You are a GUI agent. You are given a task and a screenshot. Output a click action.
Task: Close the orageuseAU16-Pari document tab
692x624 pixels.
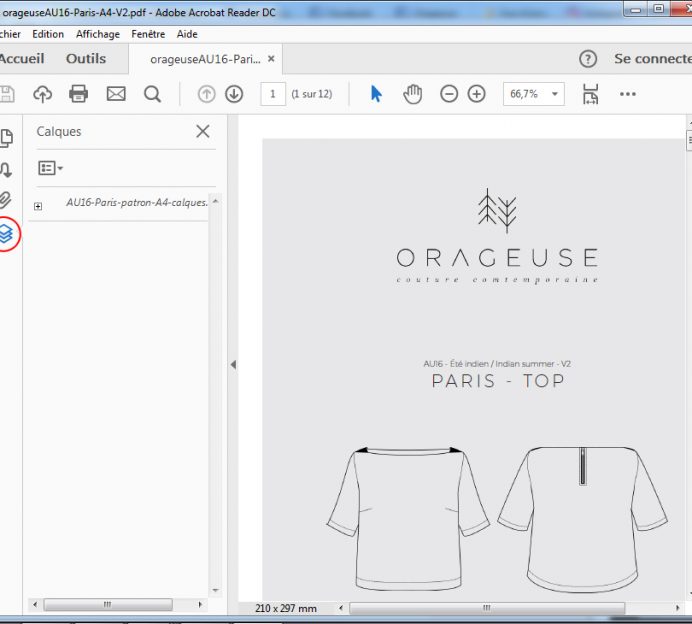[x=271, y=58]
